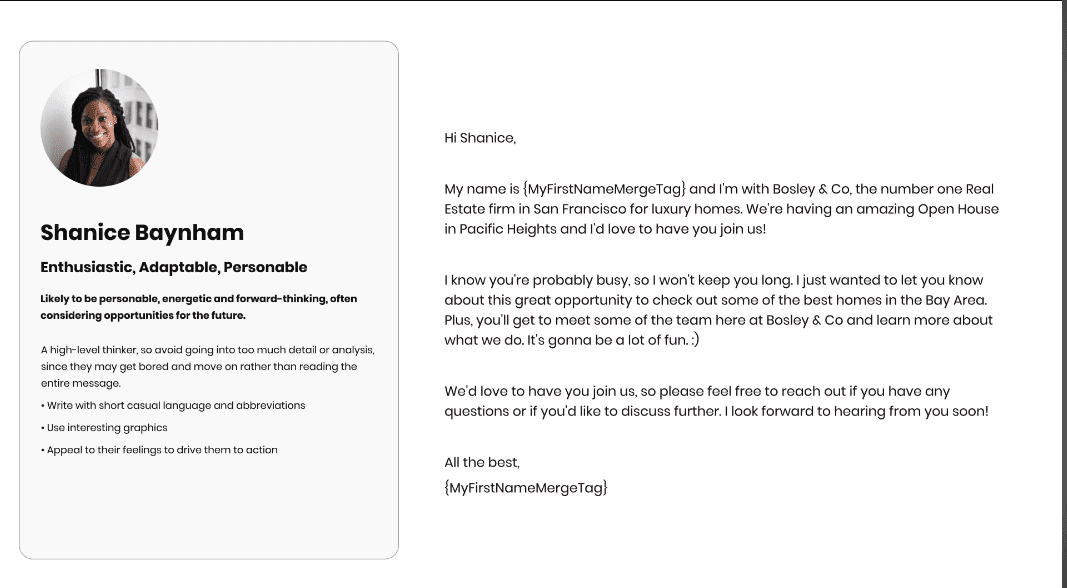Click the high-level thinker advice paragraph

click(x=207, y=366)
